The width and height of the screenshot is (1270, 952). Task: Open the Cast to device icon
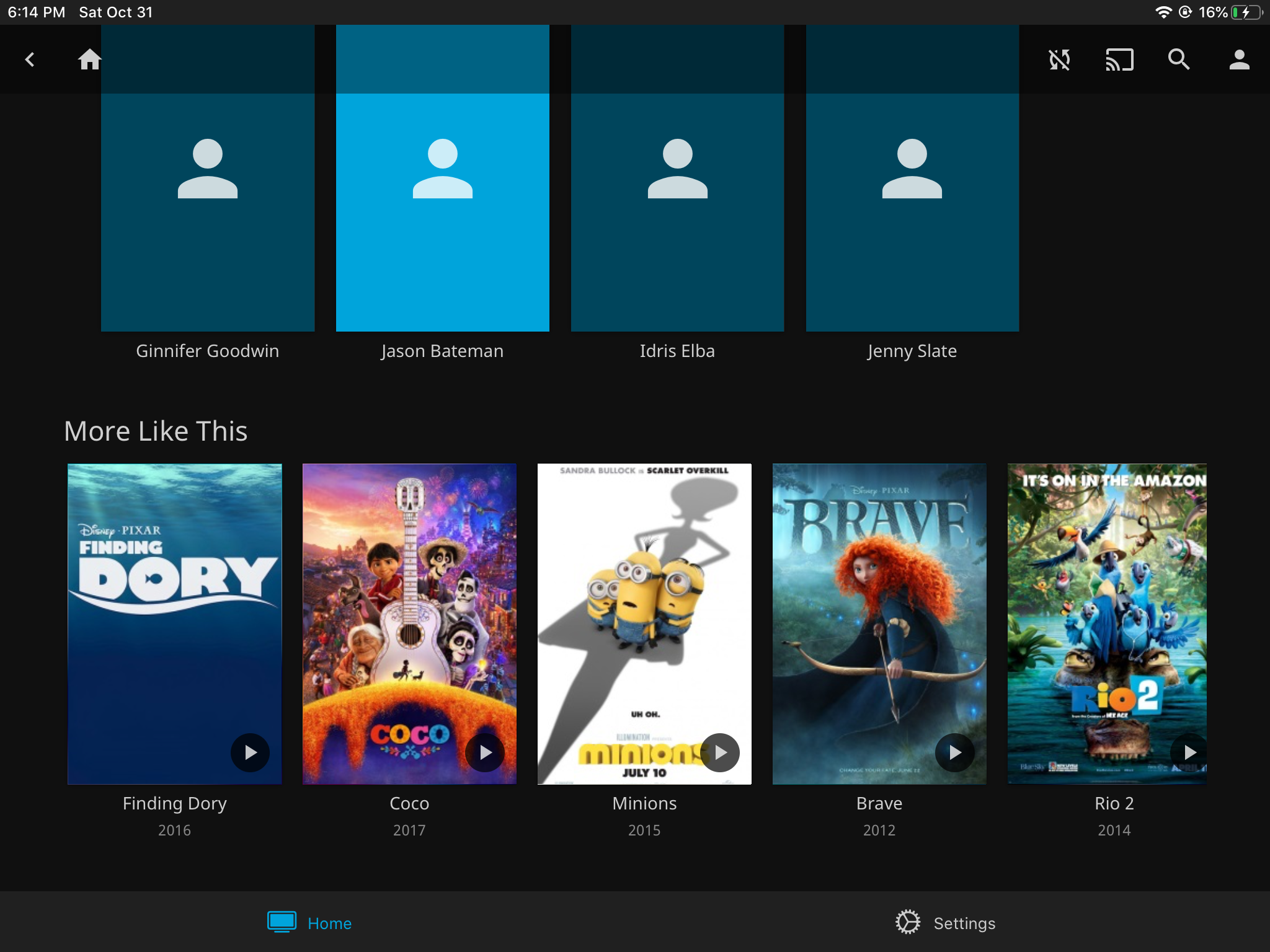[1119, 59]
